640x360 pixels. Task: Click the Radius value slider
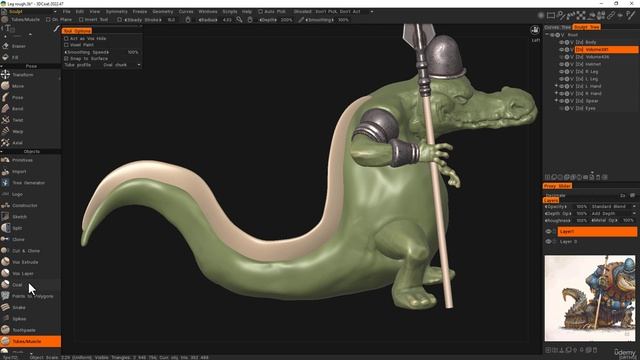215,20
